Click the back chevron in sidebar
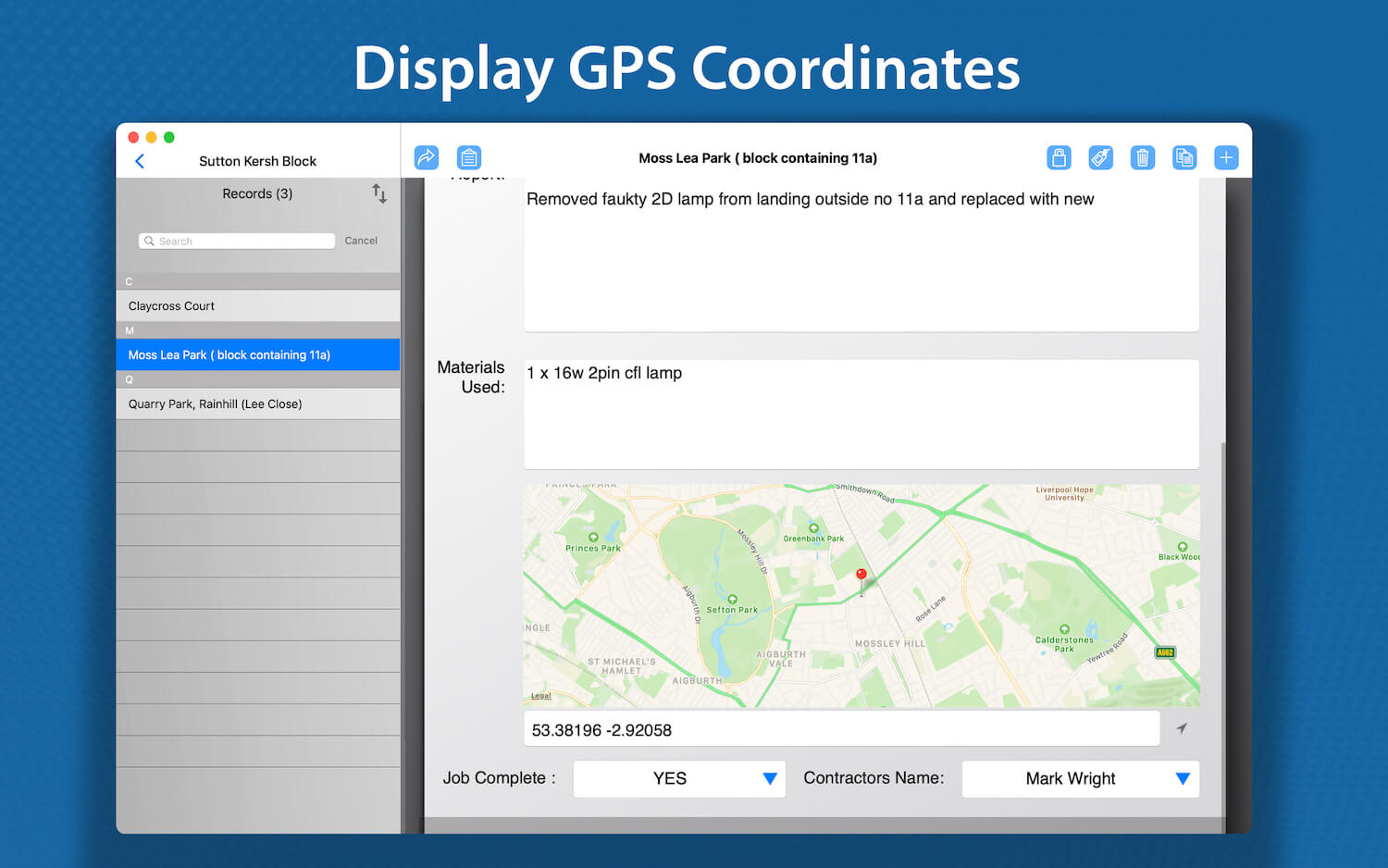The width and height of the screenshot is (1388, 868). 140,160
